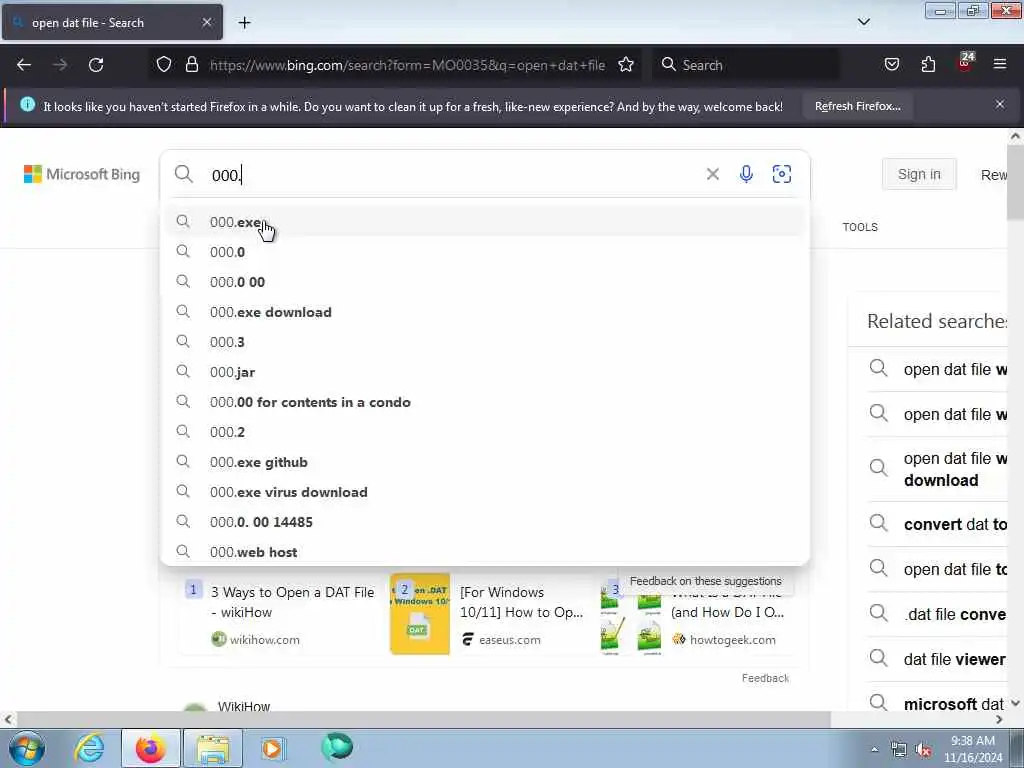Click the Firefox toolbar Search field
1024x768 pixels.
(744, 65)
